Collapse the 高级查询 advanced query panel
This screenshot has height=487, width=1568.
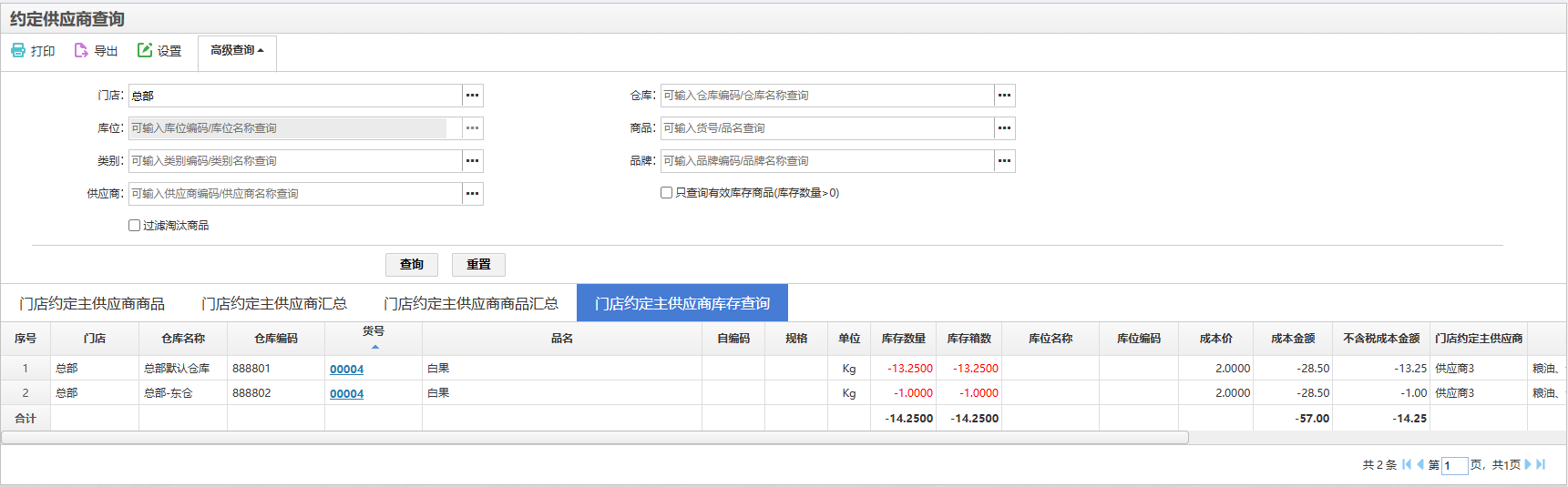237,51
